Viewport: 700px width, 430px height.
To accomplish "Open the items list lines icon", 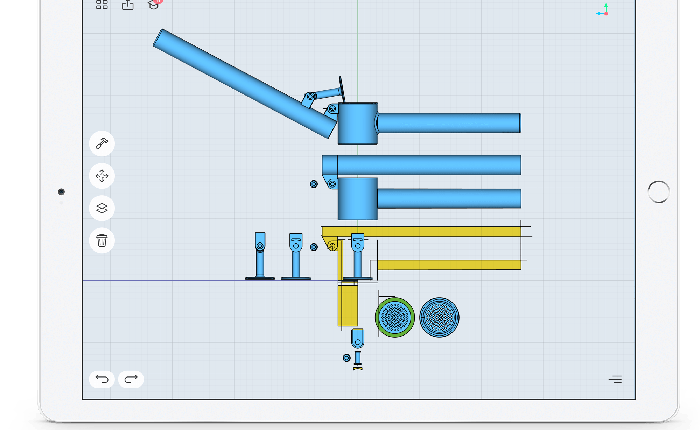I will click(x=616, y=380).
